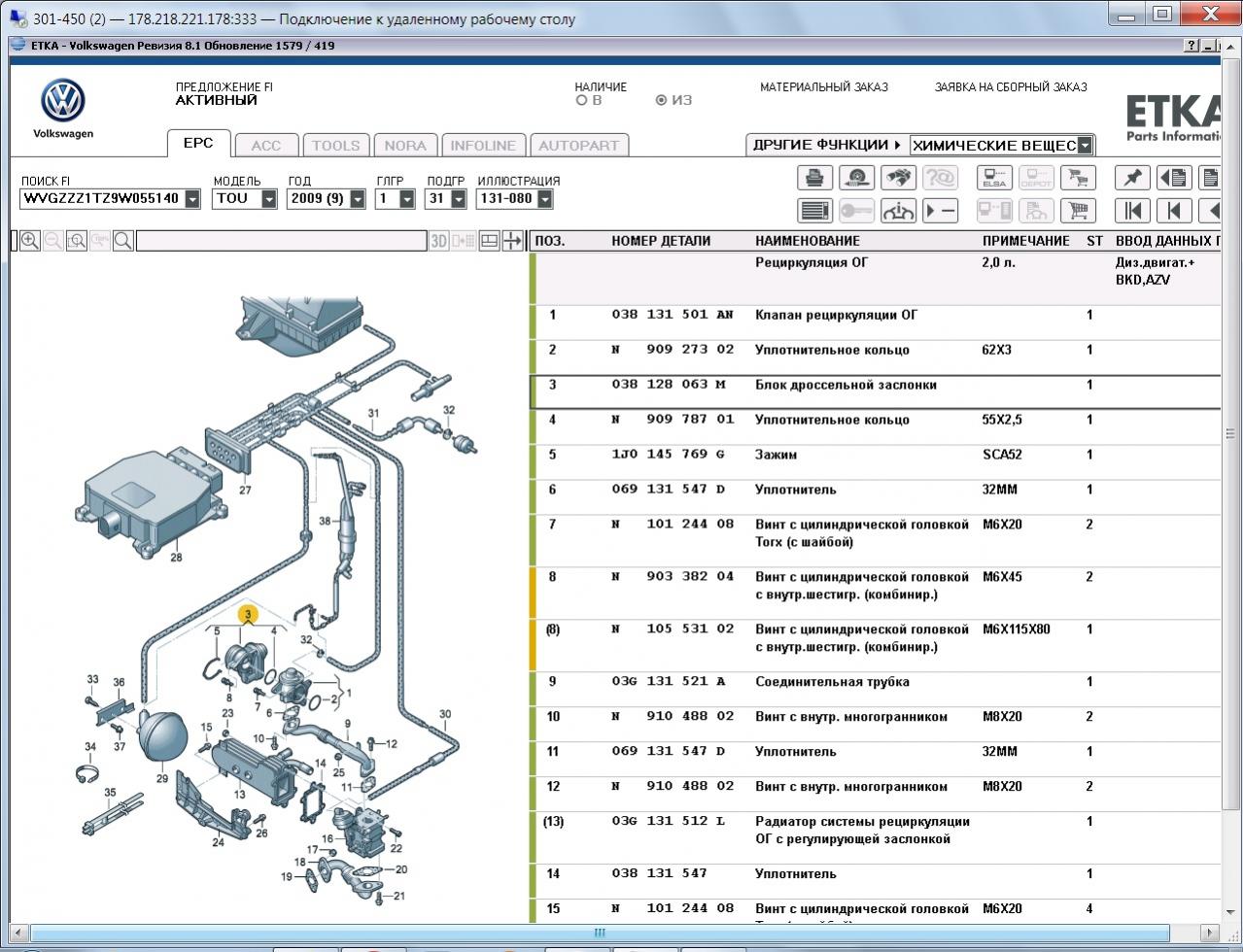The width and height of the screenshot is (1243, 952).
Task: Click the pushpin icon
Action: [x=1132, y=178]
